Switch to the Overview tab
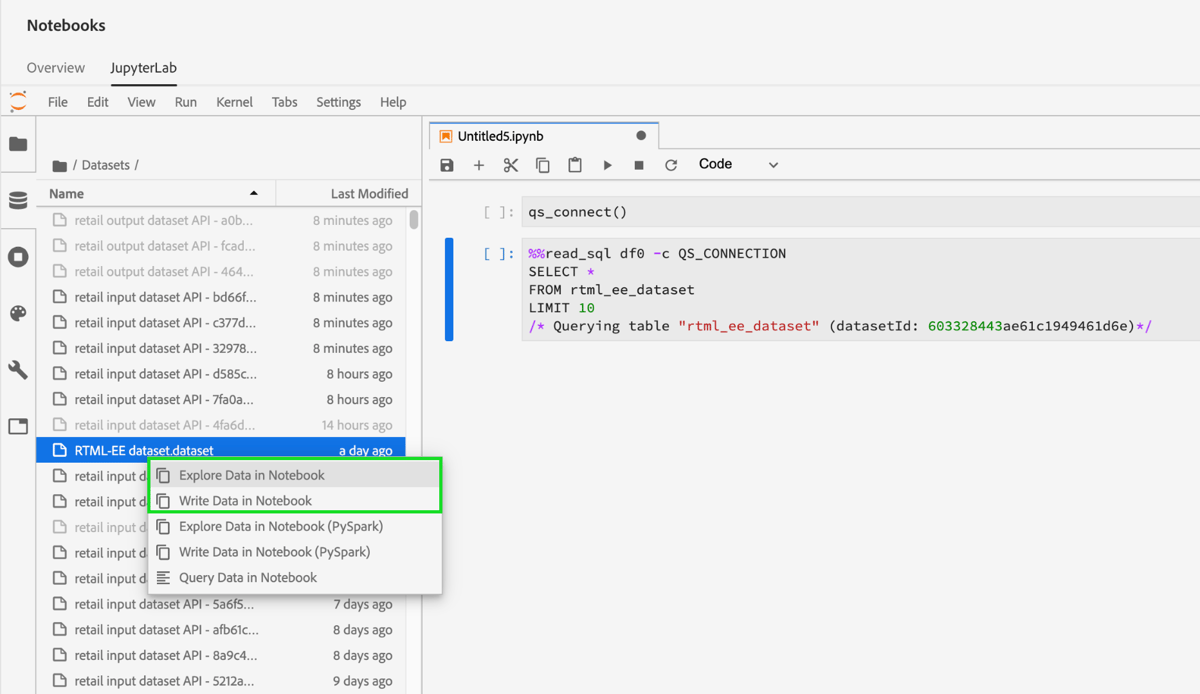The width and height of the screenshot is (1200, 694). [55, 67]
